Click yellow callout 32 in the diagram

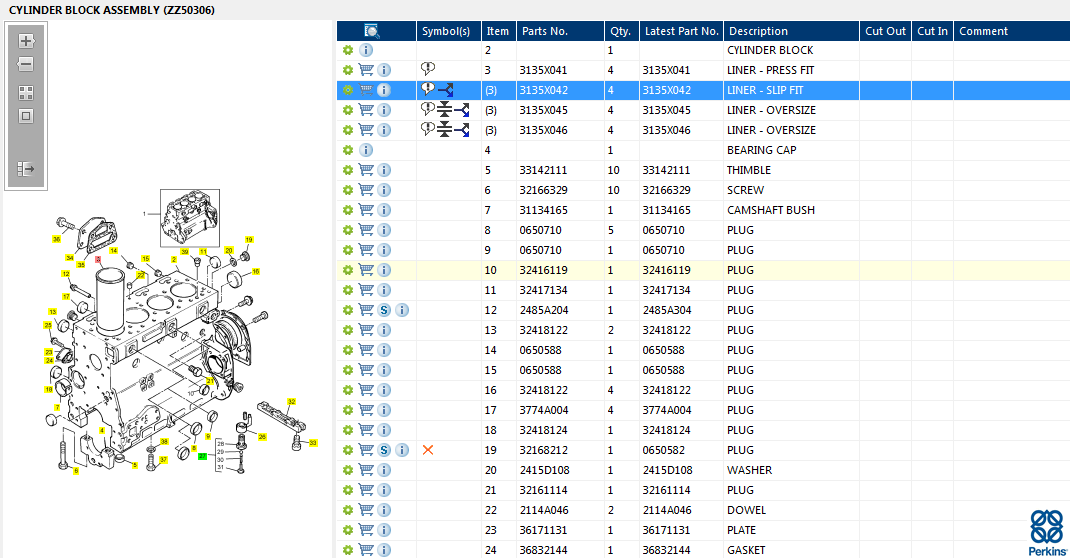[x=292, y=401]
